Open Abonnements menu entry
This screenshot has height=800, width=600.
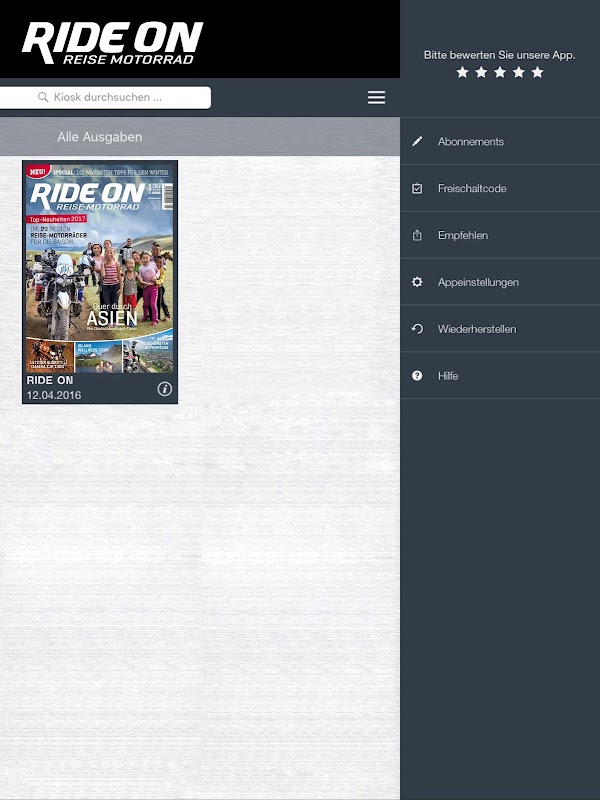[x=500, y=141]
